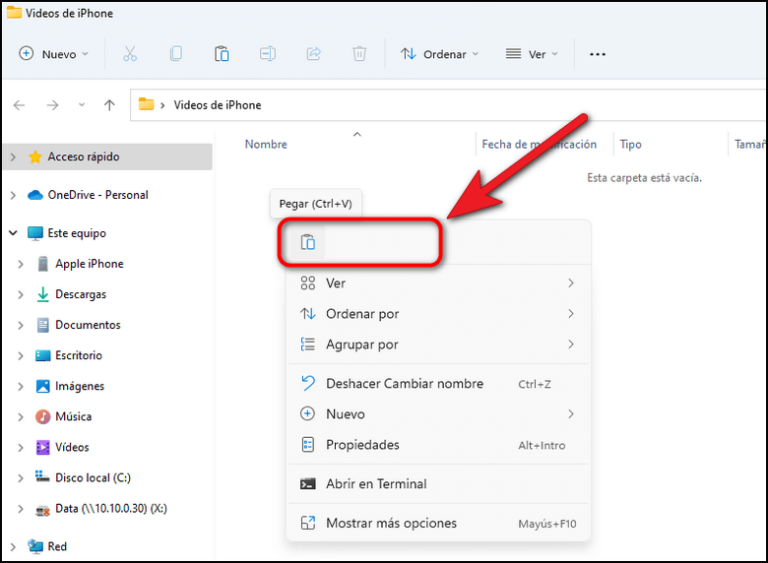Viewport: 768px width, 563px height.
Task: Open the three-dots more options menu
Action: (x=598, y=54)
